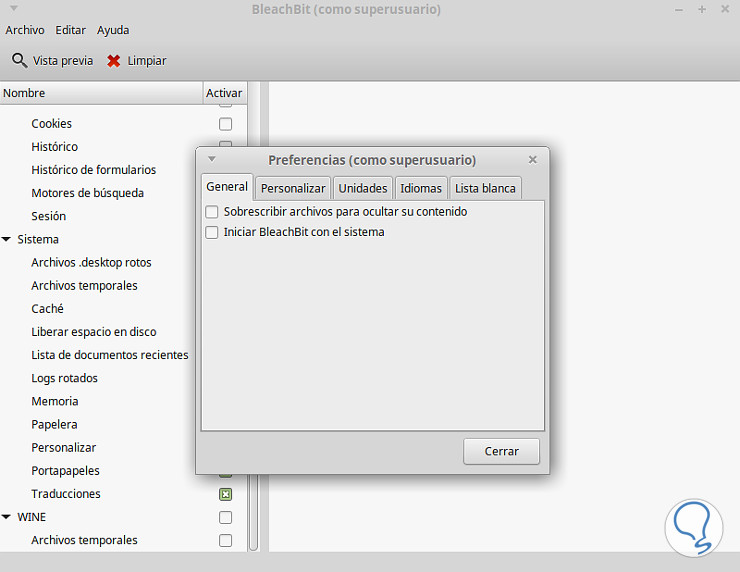Screen dimensions: 740x572
Task: Click the Activar column header
Action: (225, 93)
